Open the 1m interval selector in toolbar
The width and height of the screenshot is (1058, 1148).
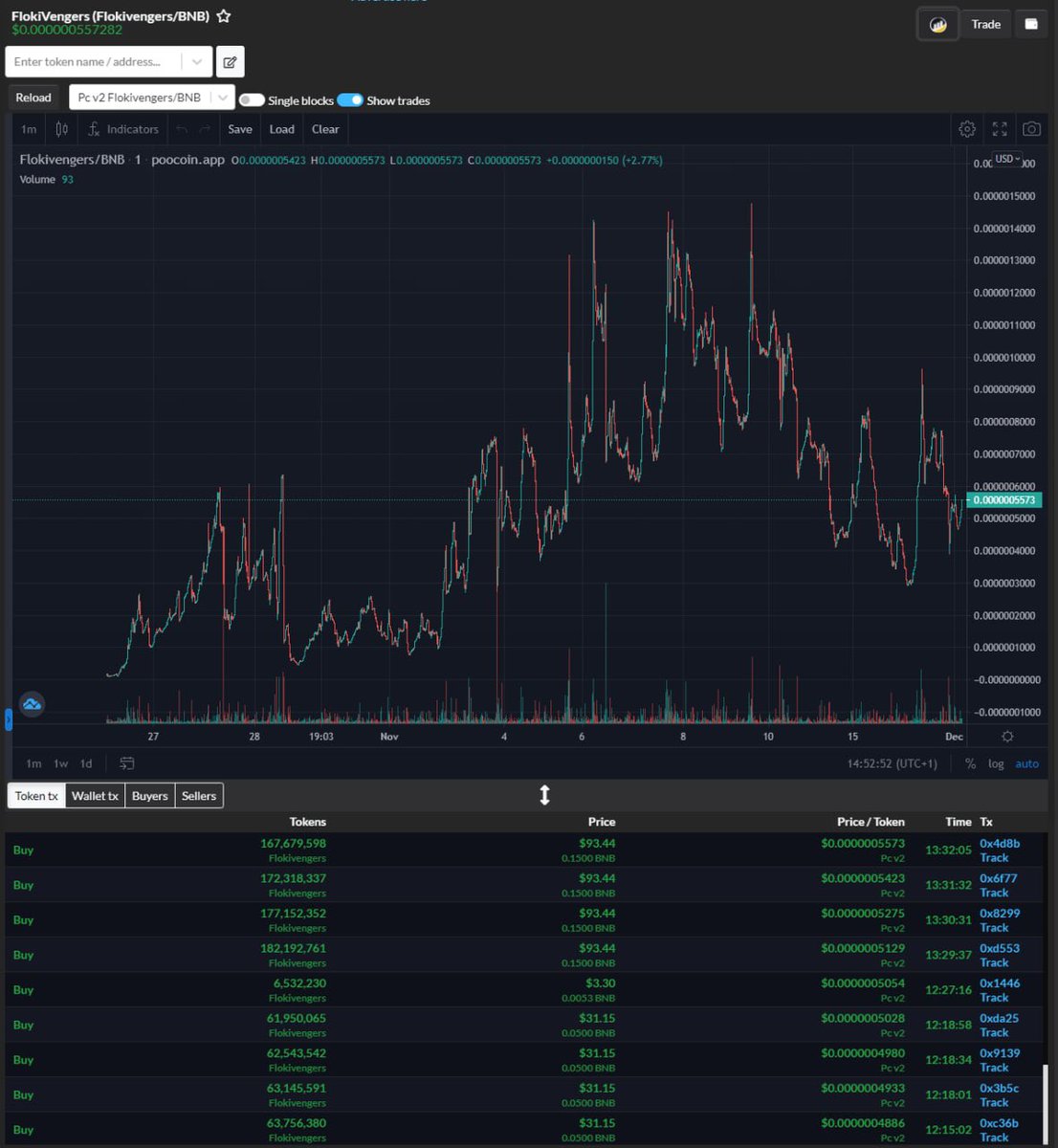(x=29, y=129)
